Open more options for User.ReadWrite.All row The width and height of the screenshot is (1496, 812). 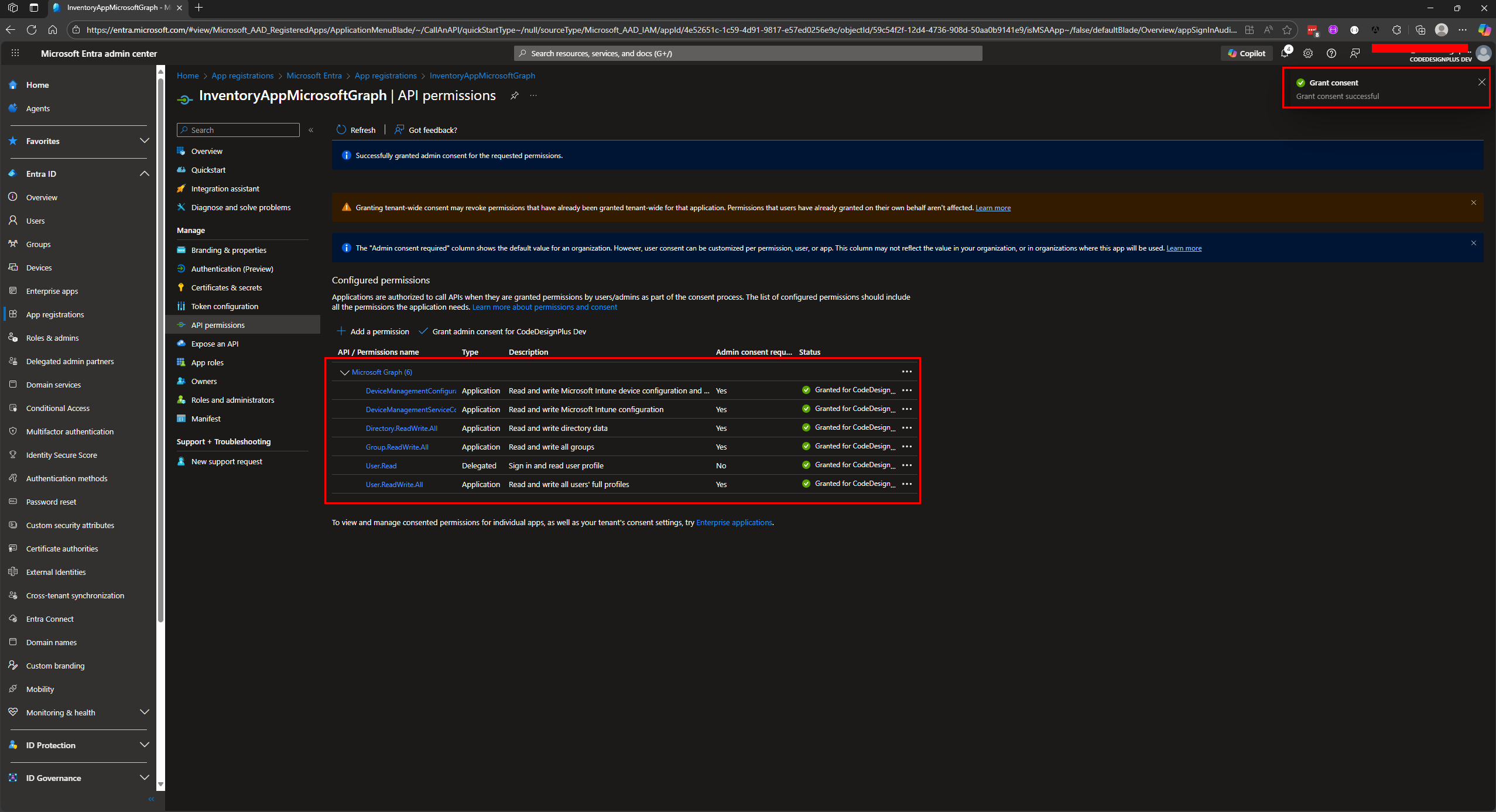tap(907, 484)
